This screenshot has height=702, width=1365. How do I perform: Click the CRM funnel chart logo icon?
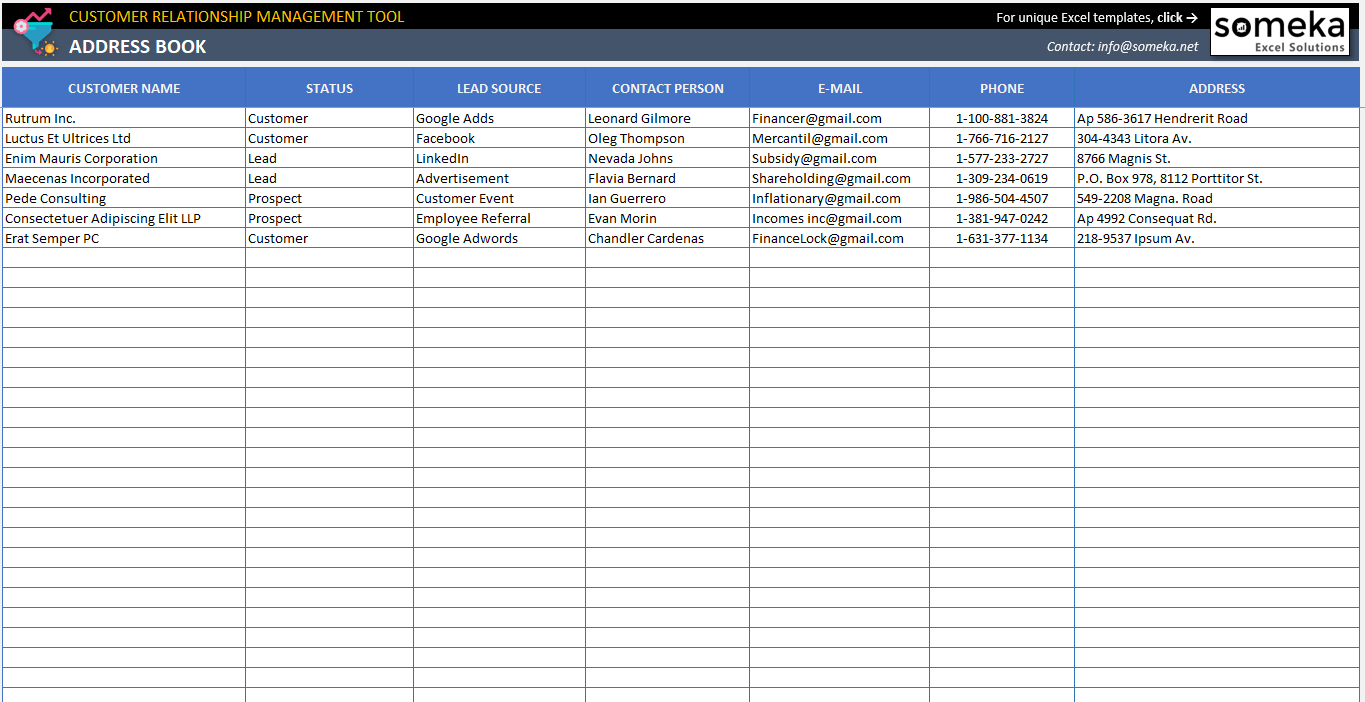[x=36, y=31]
